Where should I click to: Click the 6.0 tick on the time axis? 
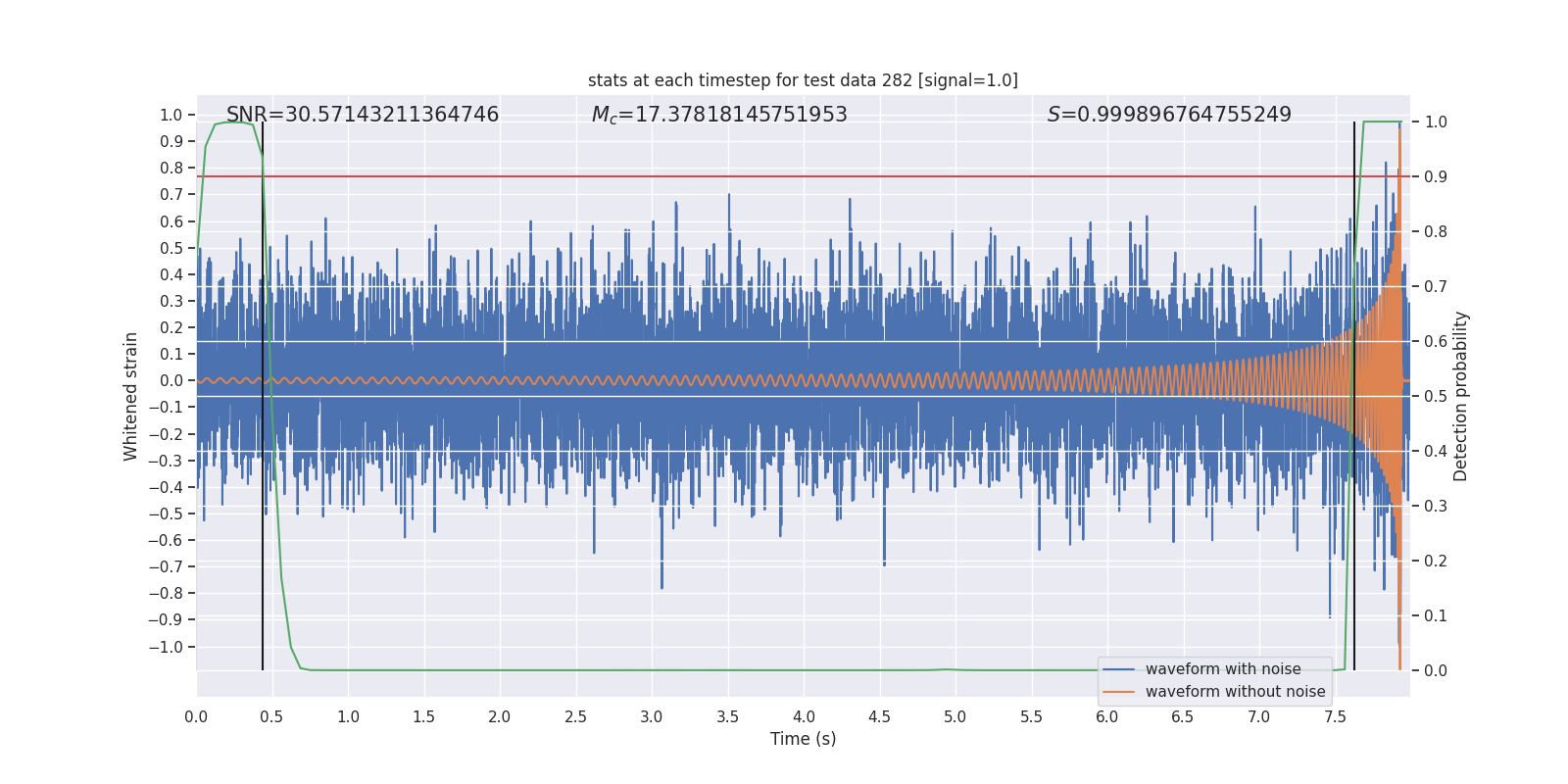1107,716
